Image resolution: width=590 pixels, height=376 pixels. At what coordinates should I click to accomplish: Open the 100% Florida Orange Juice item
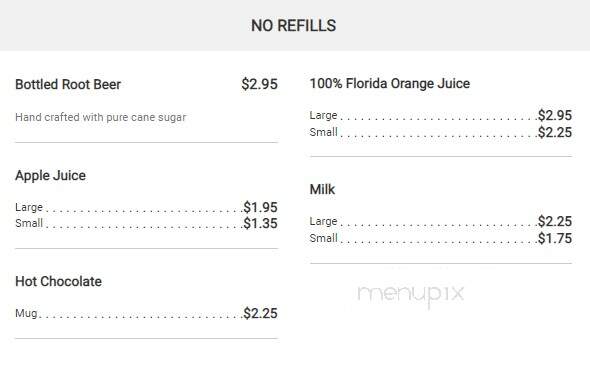389,84
